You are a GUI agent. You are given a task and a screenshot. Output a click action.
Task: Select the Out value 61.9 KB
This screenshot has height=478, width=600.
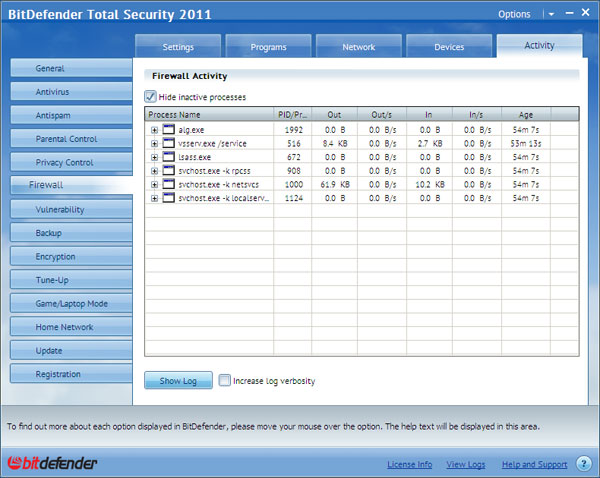335,184
